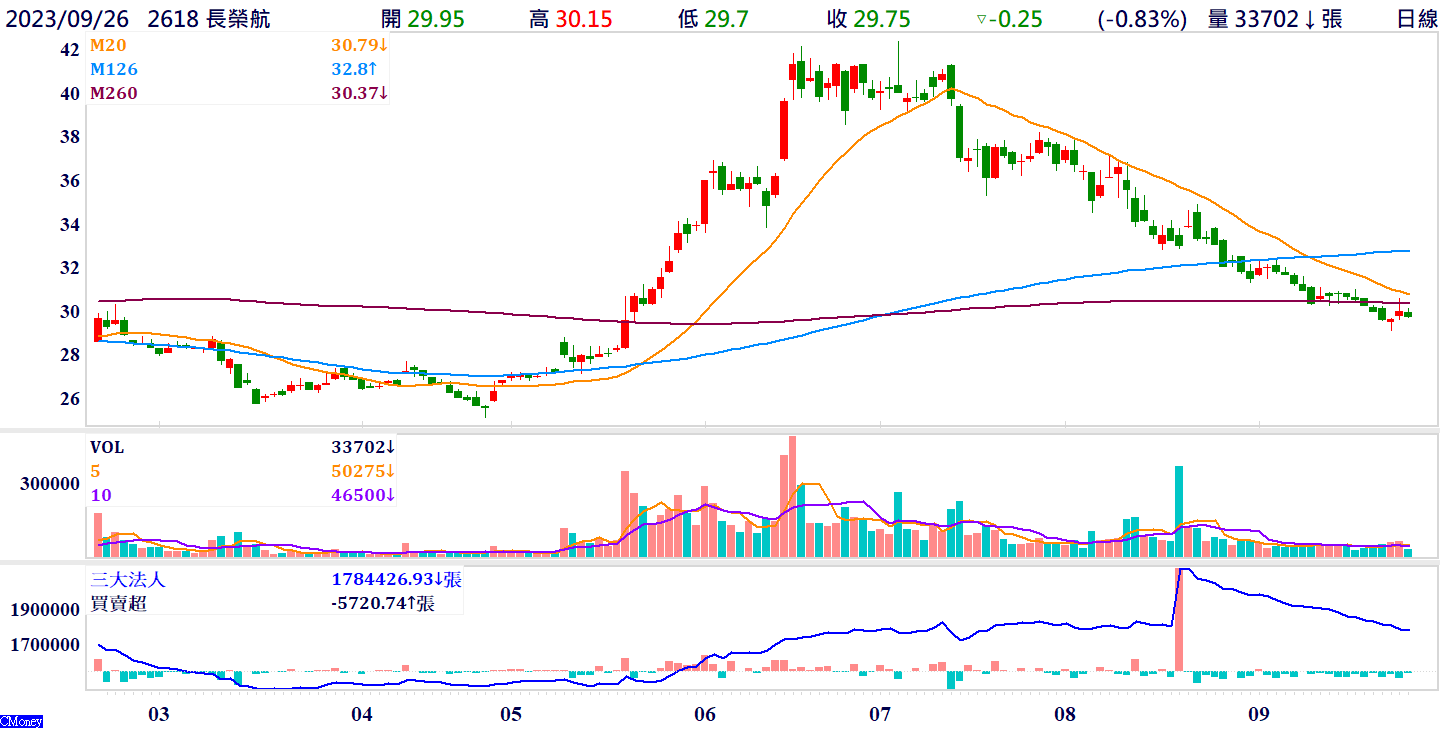Click the 5-day volume average legend

point(96,471)
